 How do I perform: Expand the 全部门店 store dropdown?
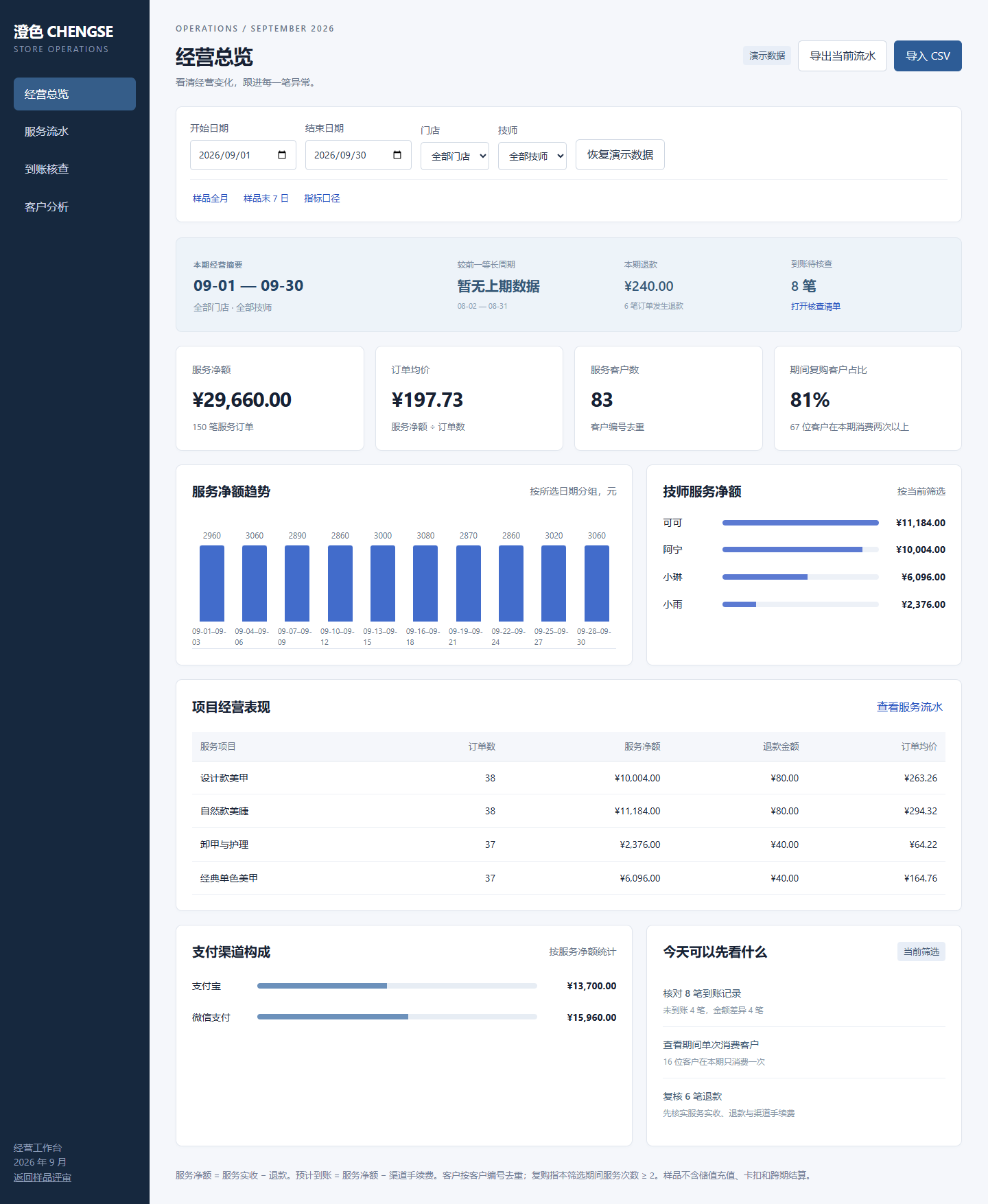[455, 156]
